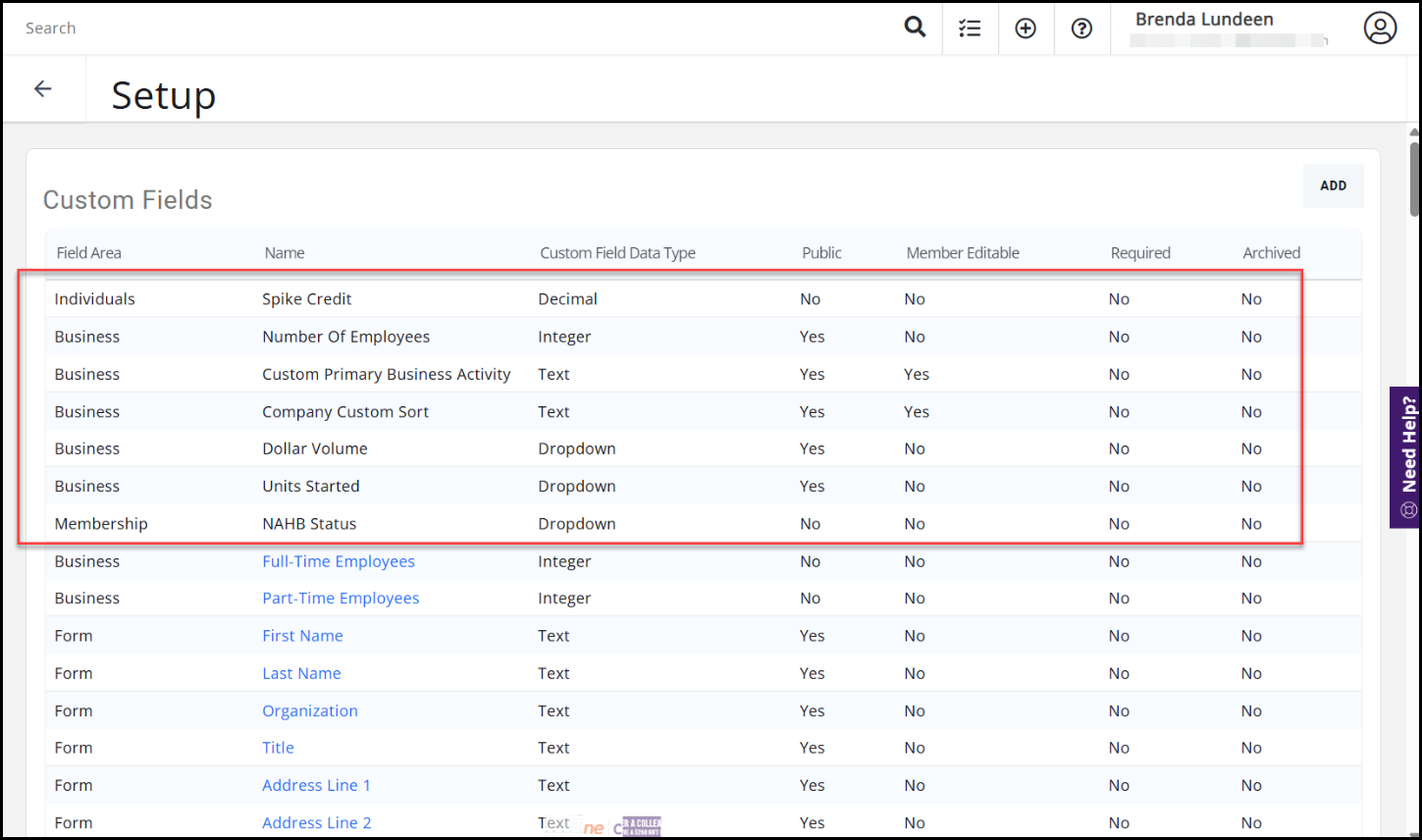Click the ADD custom field button
This screenshot has height=840, width=1422.
tap(1332, 185)
